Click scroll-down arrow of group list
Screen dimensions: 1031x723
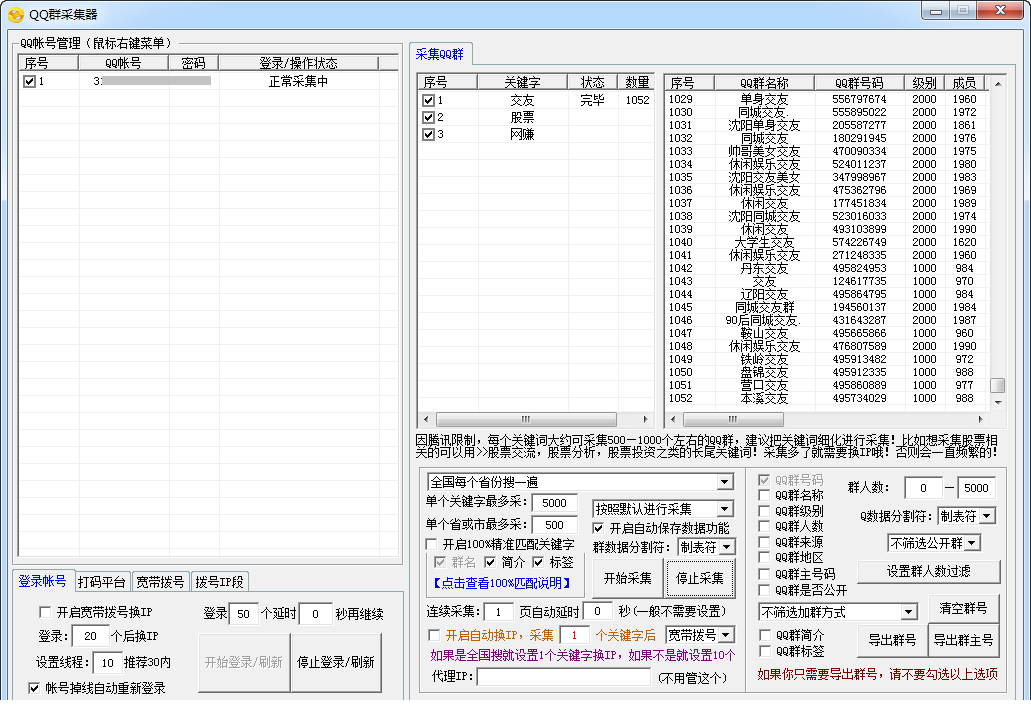click(997, 402)
